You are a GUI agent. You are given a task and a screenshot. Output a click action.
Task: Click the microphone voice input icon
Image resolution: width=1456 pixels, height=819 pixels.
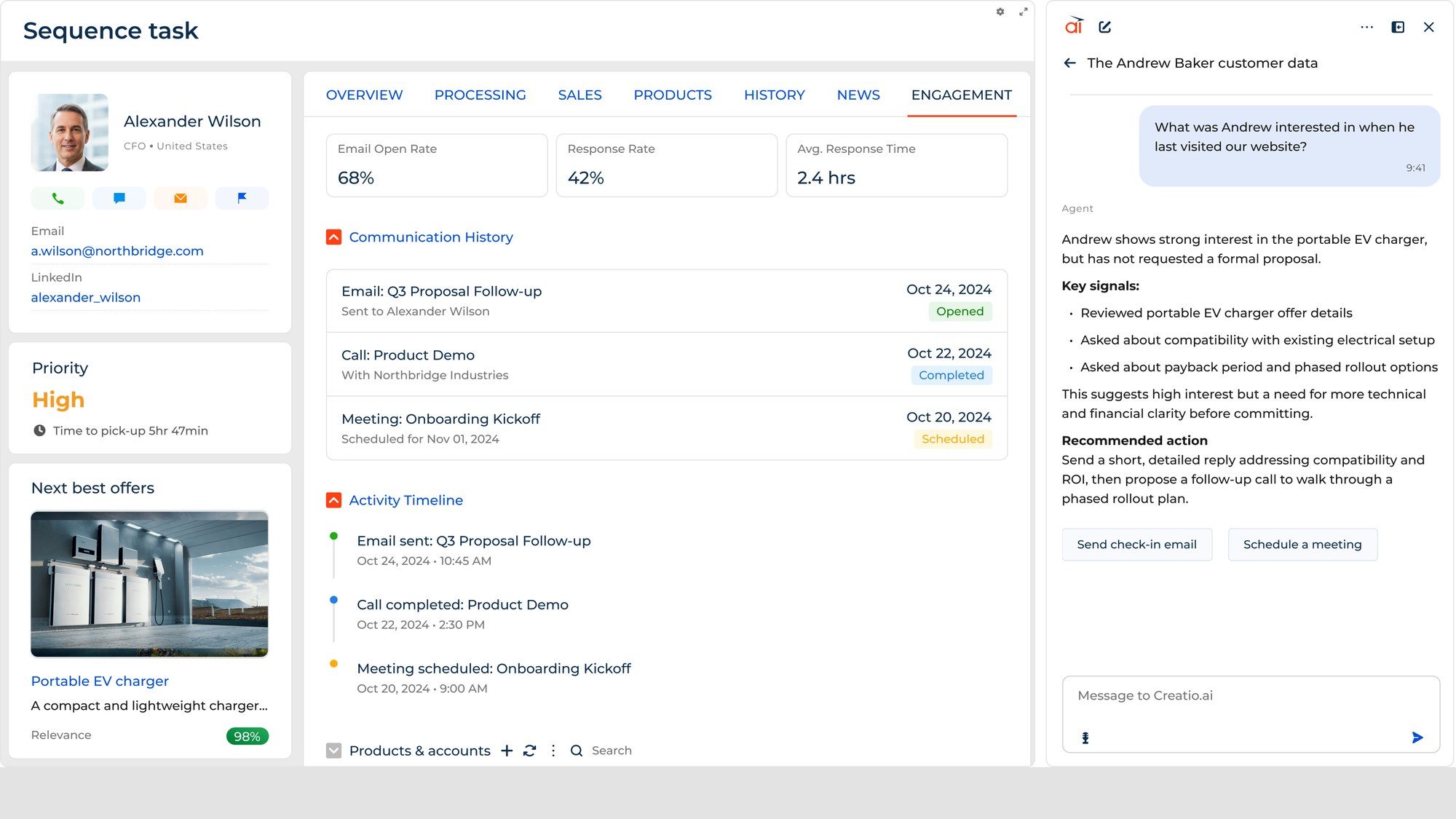coord(1085,737)
